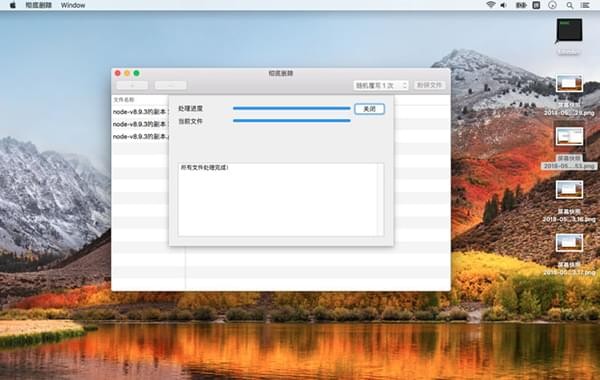
Task: Open Spotlight search magnifier icon
Action: [570, 5]
